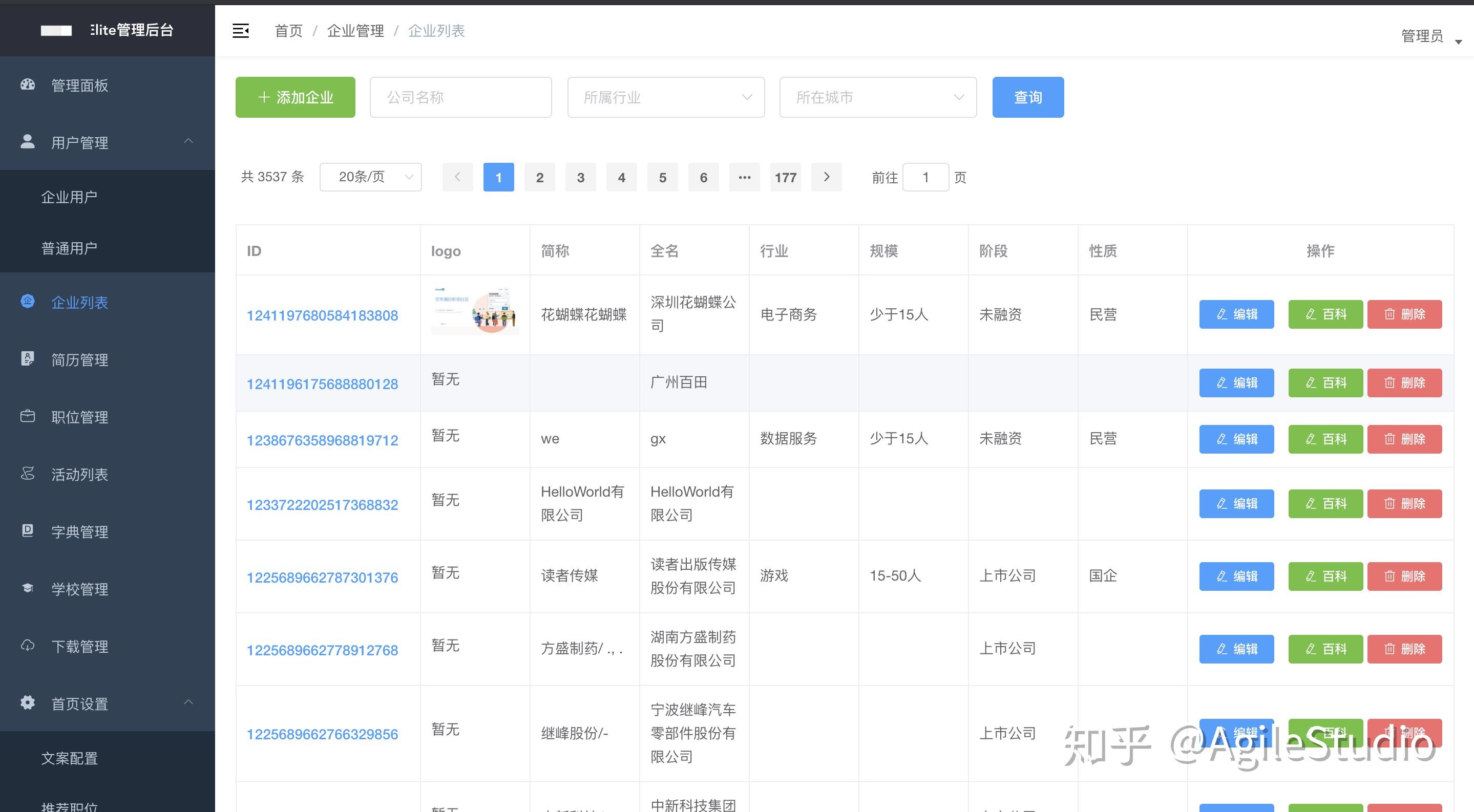Click the dictionary icon beside 字典管理
Viewport: 1474px width, 812px height.
click(x=28, y=530)
